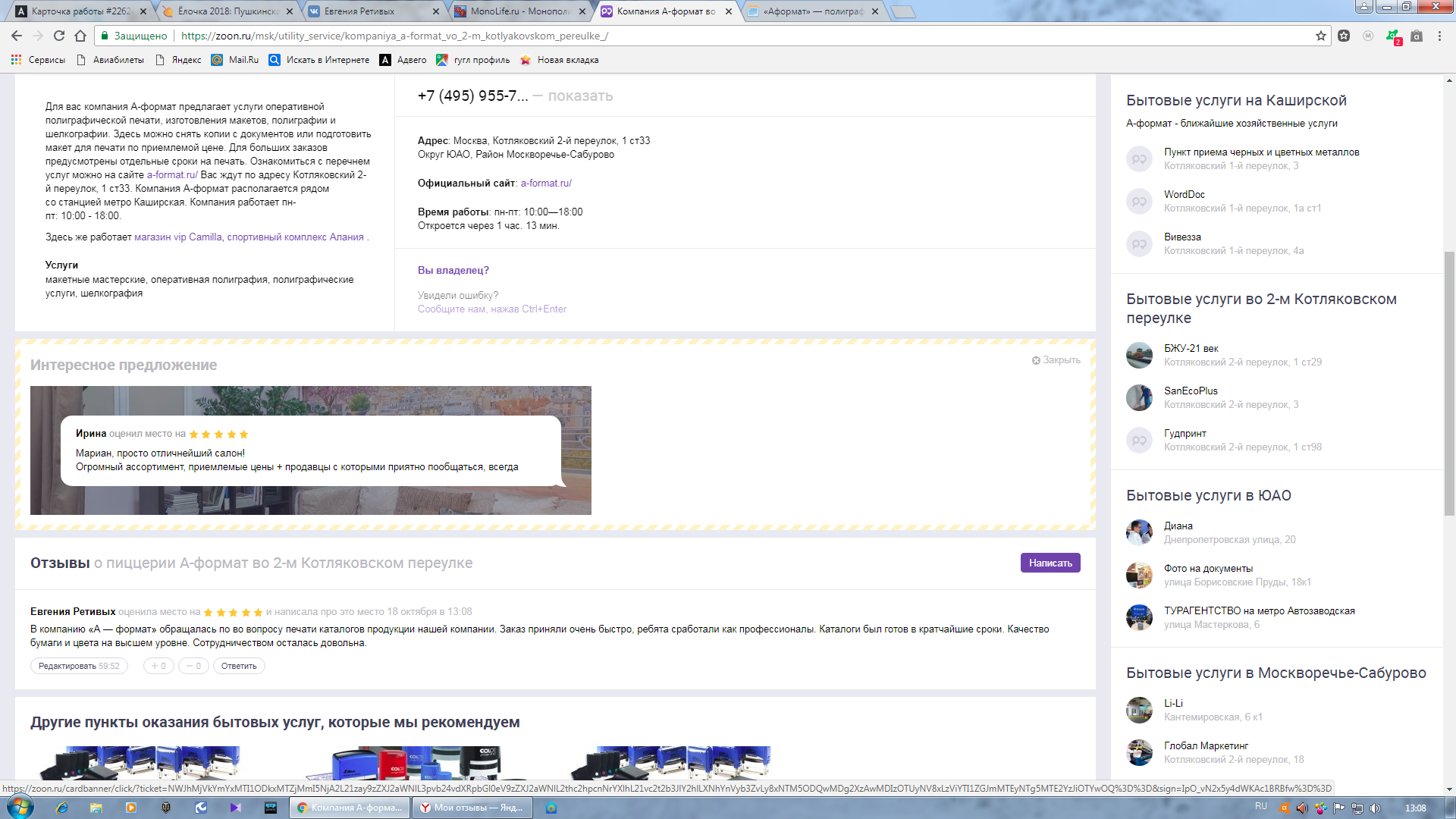1456x819 pixels.
Task: Click Сообщите нам, нажав Ctrl+Enter link
Action: point(492,309)
